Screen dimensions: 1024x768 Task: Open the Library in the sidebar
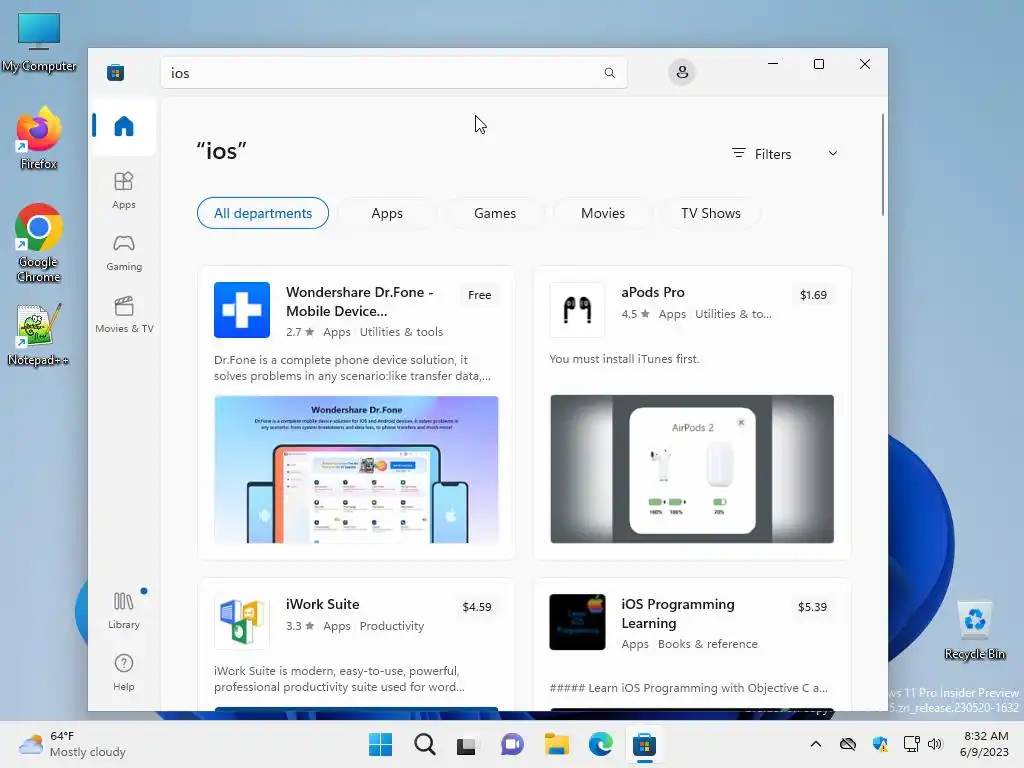point(123,610)
